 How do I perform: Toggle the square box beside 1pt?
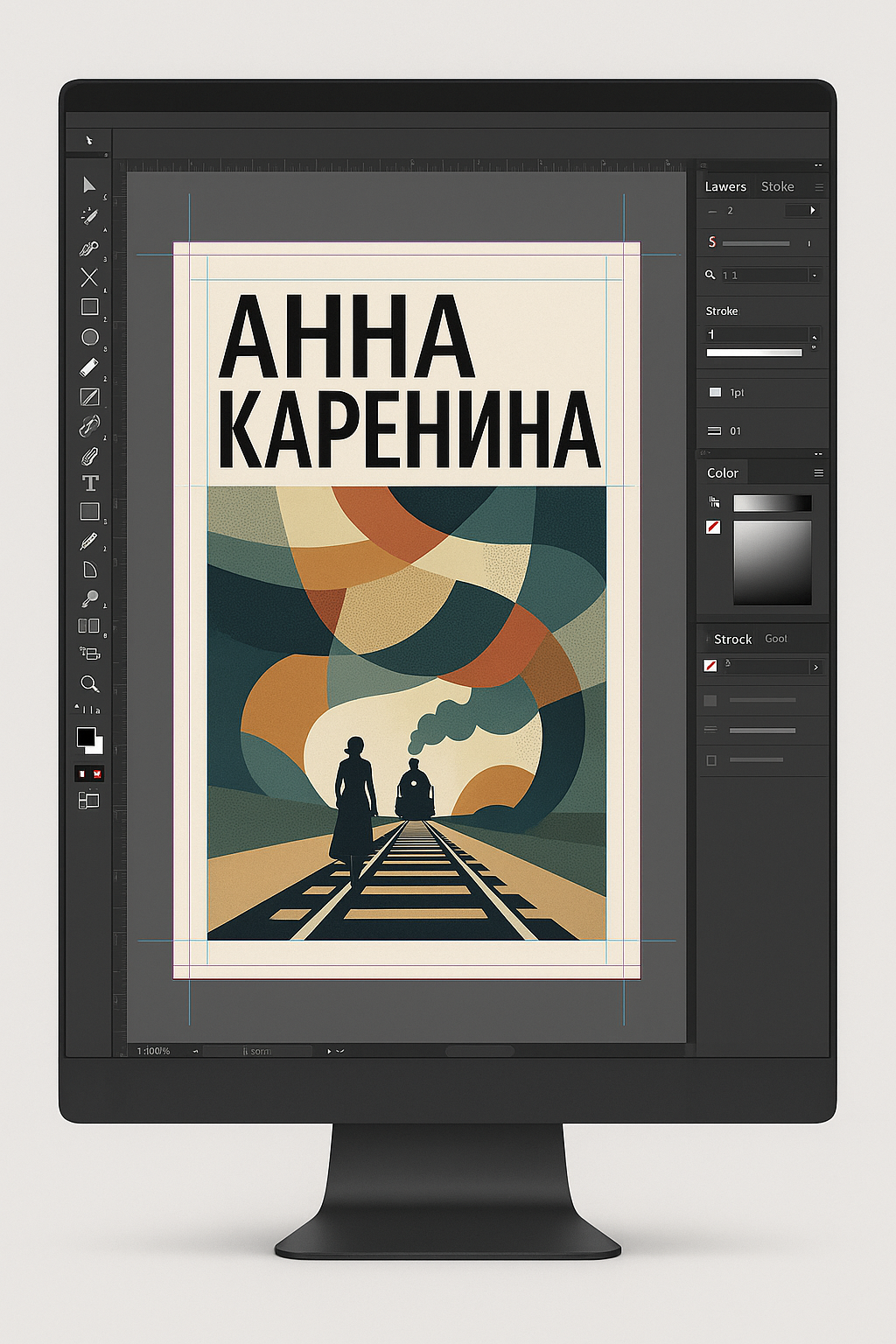pos(715,392)
